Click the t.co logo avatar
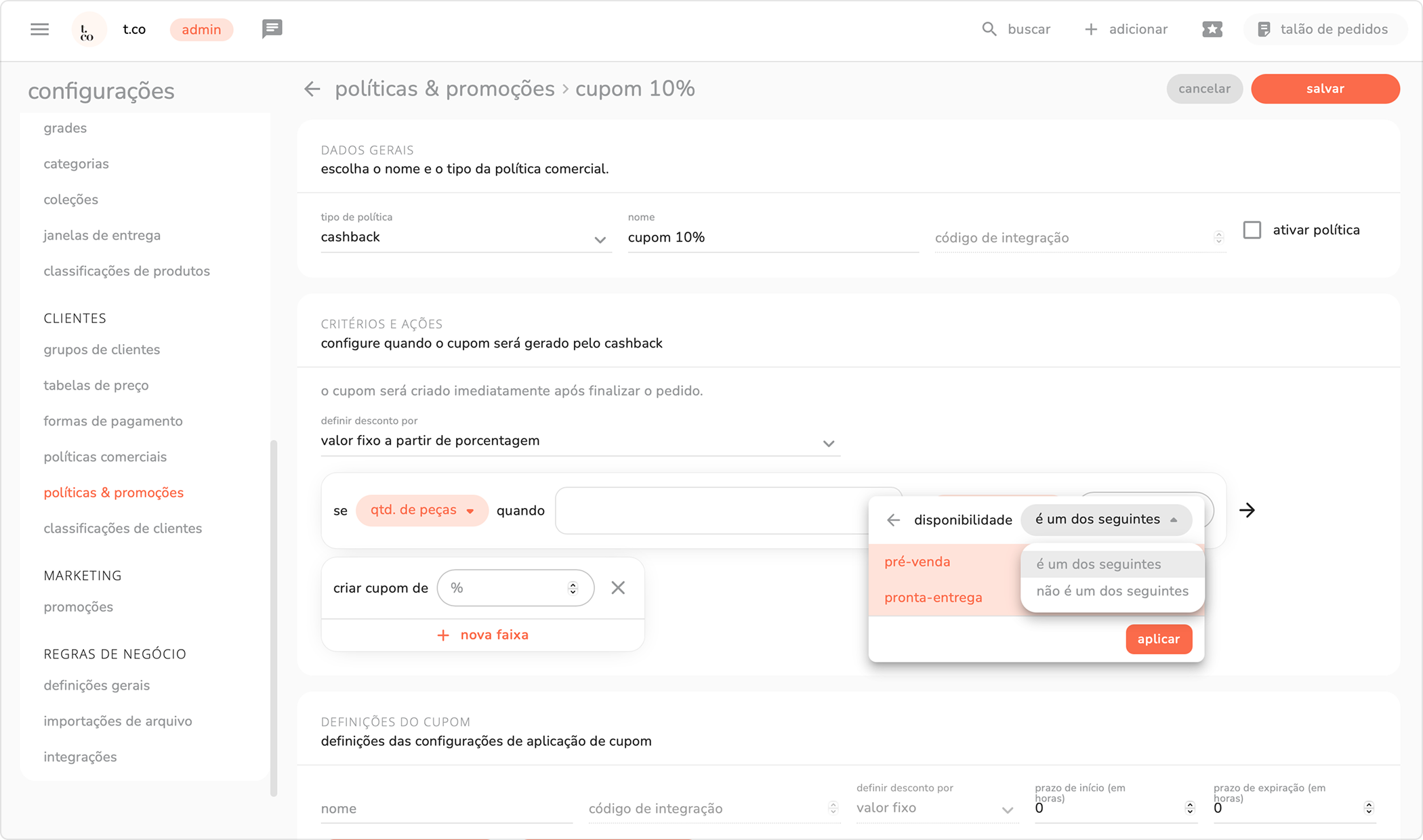Image resolution: width=1423 pixels, height=840 pixels. (88, 30)
